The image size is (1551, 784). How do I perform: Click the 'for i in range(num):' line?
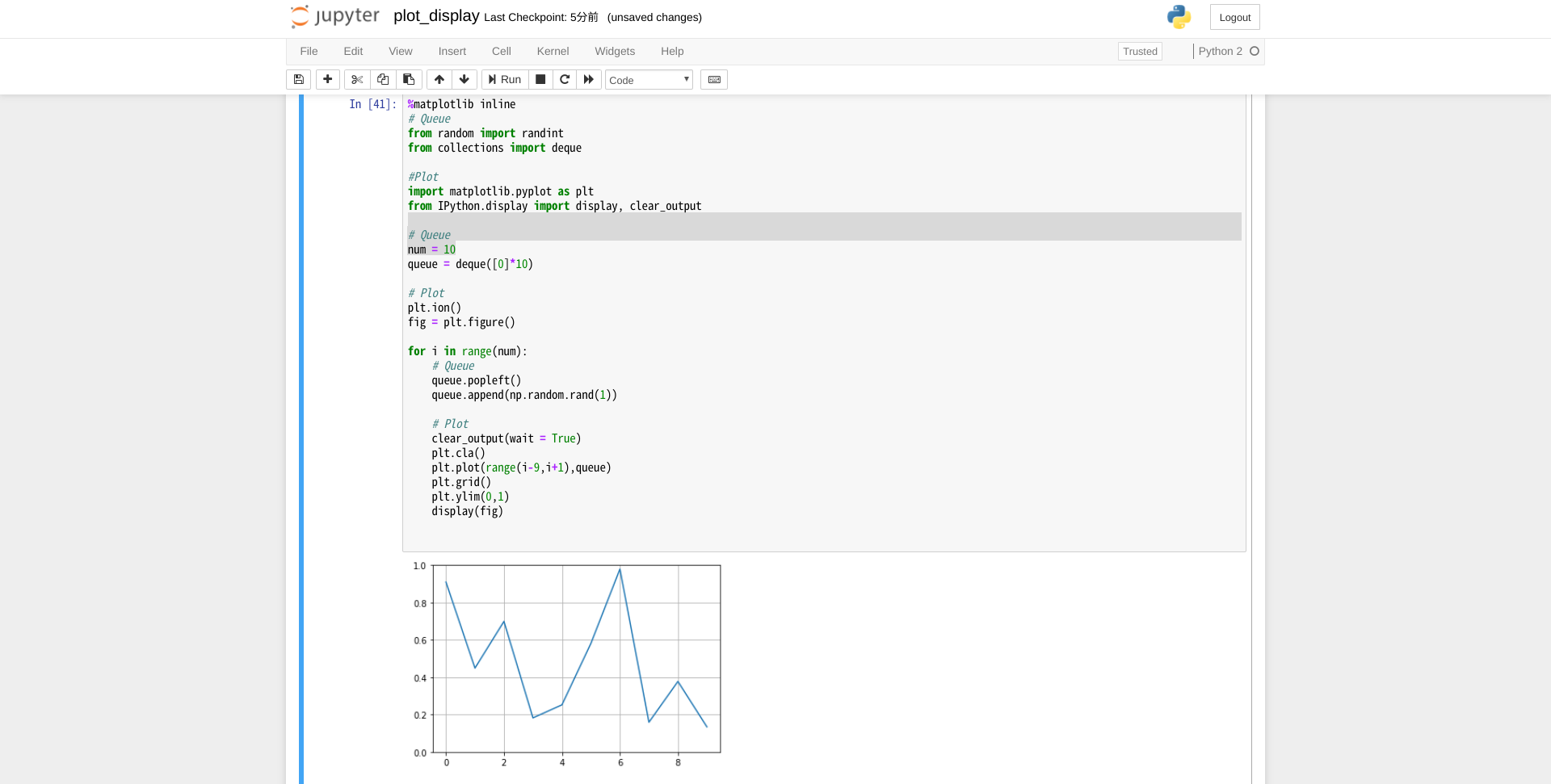coord(468,351)
